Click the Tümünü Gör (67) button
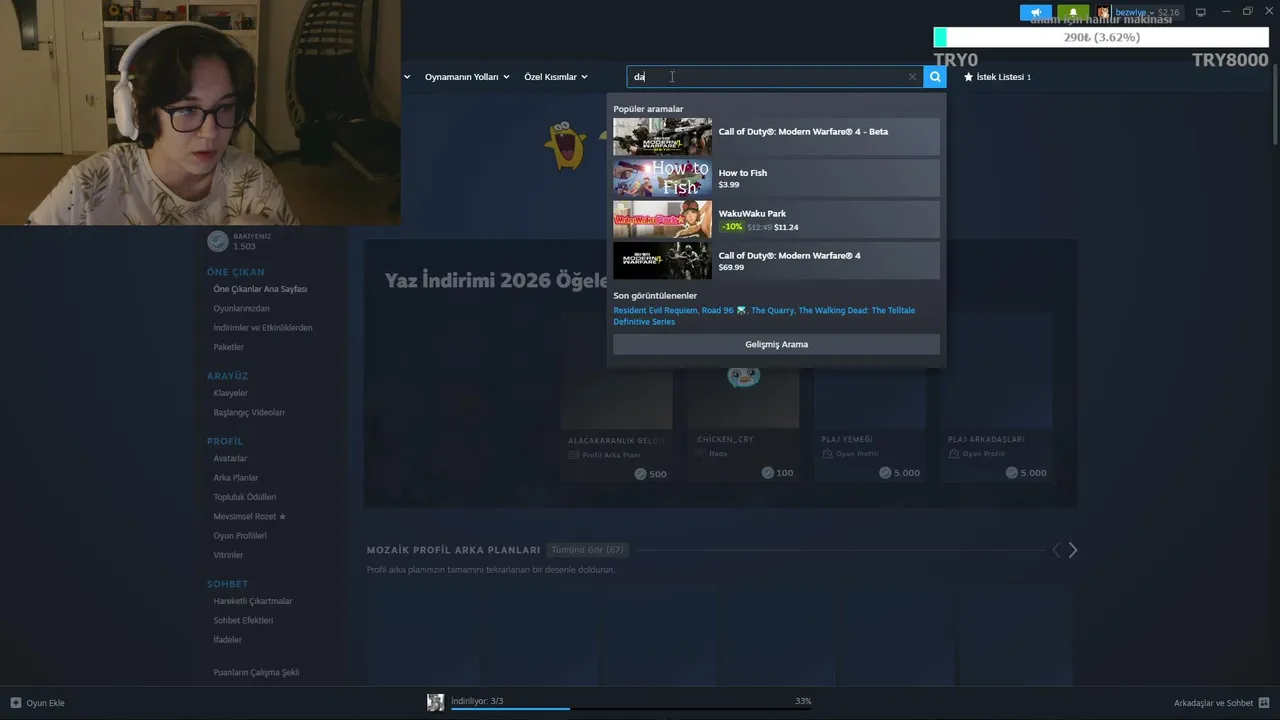The width and height of the screenshot is (1280, 720). (x=588, y=550)
